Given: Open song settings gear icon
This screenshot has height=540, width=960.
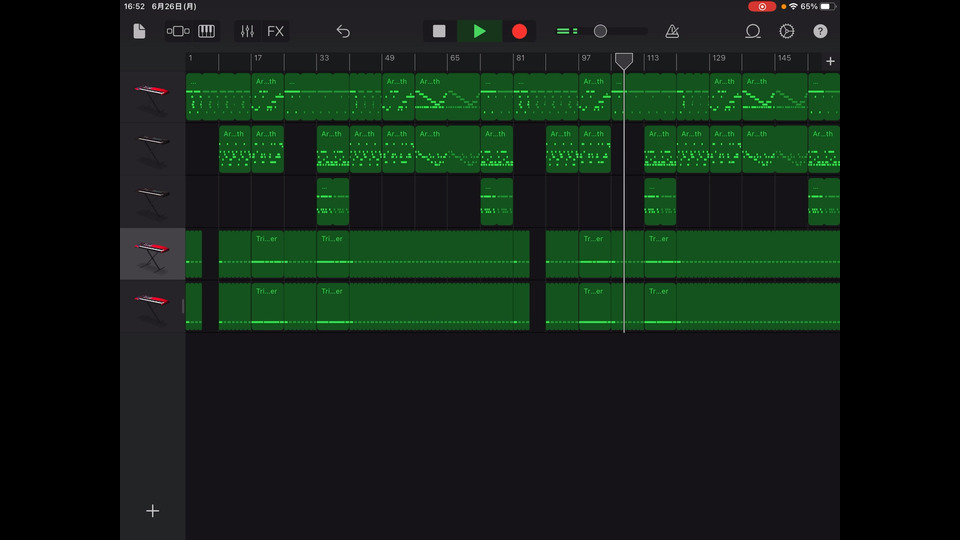Looking at the screenshot, I should point(787,31).
